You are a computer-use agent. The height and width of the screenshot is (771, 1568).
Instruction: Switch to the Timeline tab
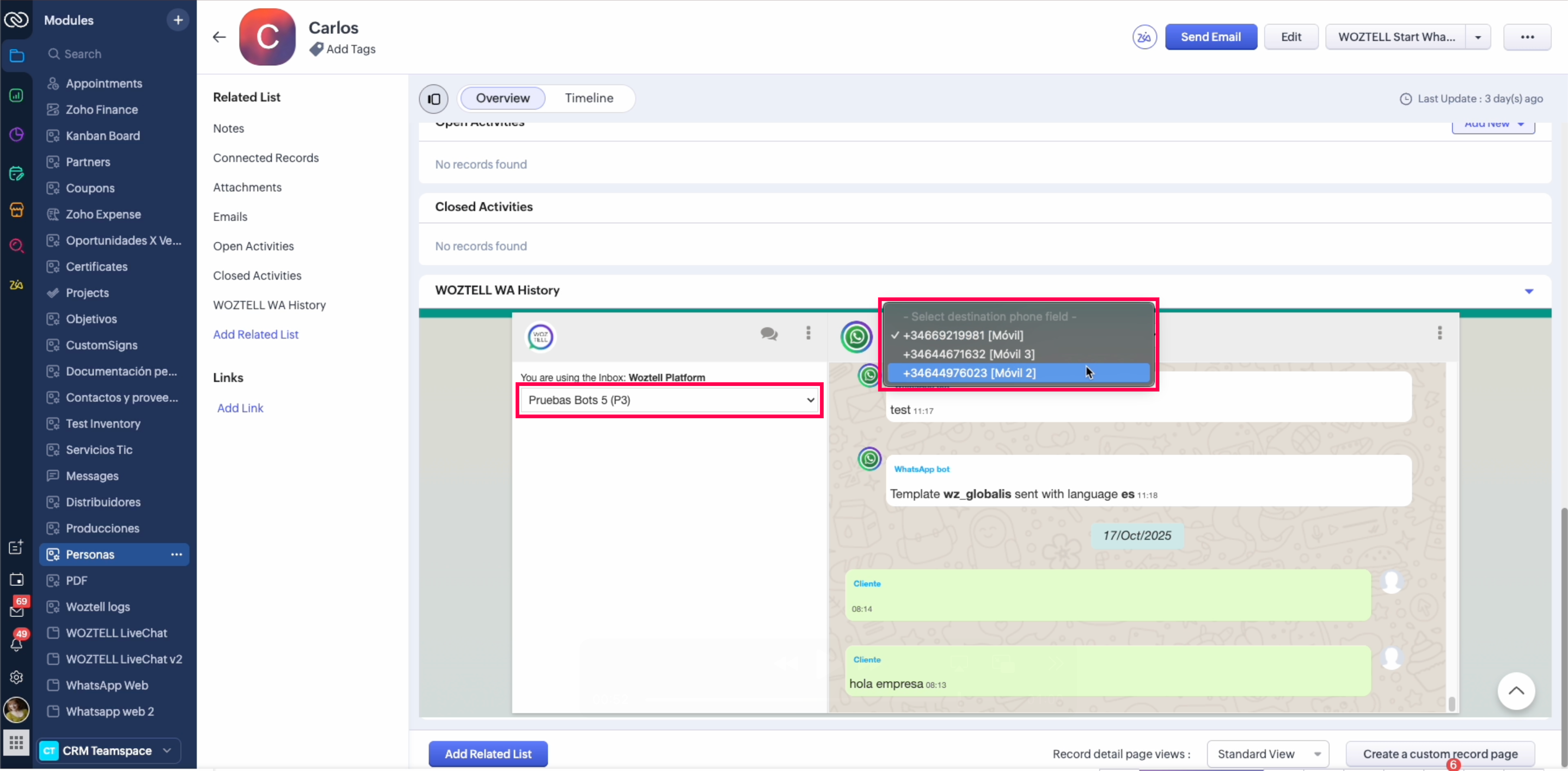click(x=589, y=98)
